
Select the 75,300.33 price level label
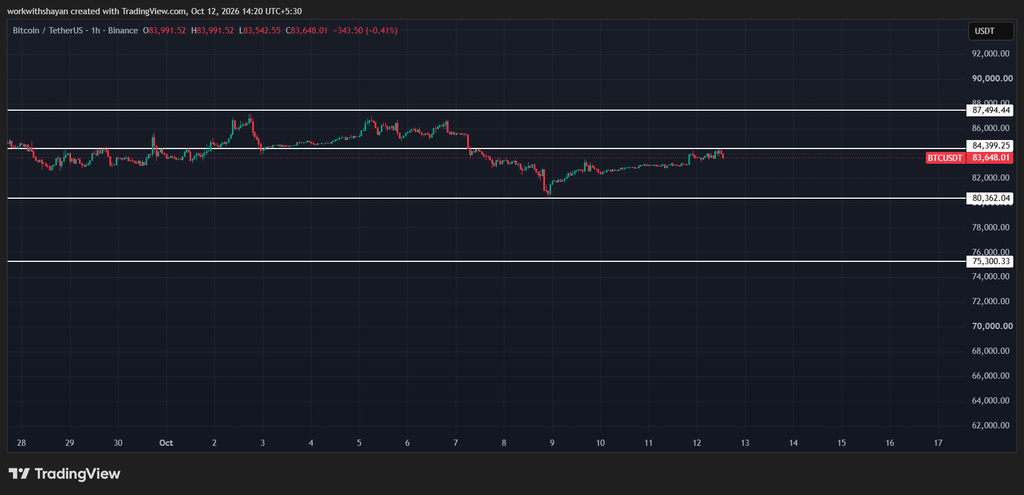tap(991, 261)
